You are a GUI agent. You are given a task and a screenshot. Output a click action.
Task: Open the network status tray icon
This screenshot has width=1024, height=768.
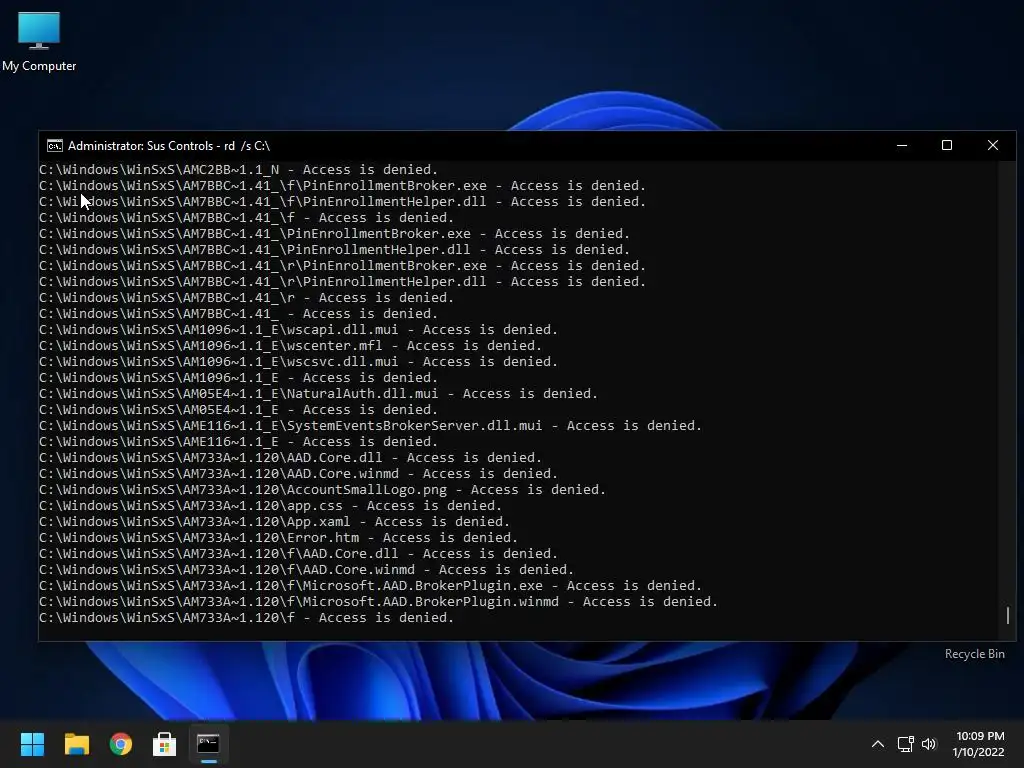pos(905,744)
